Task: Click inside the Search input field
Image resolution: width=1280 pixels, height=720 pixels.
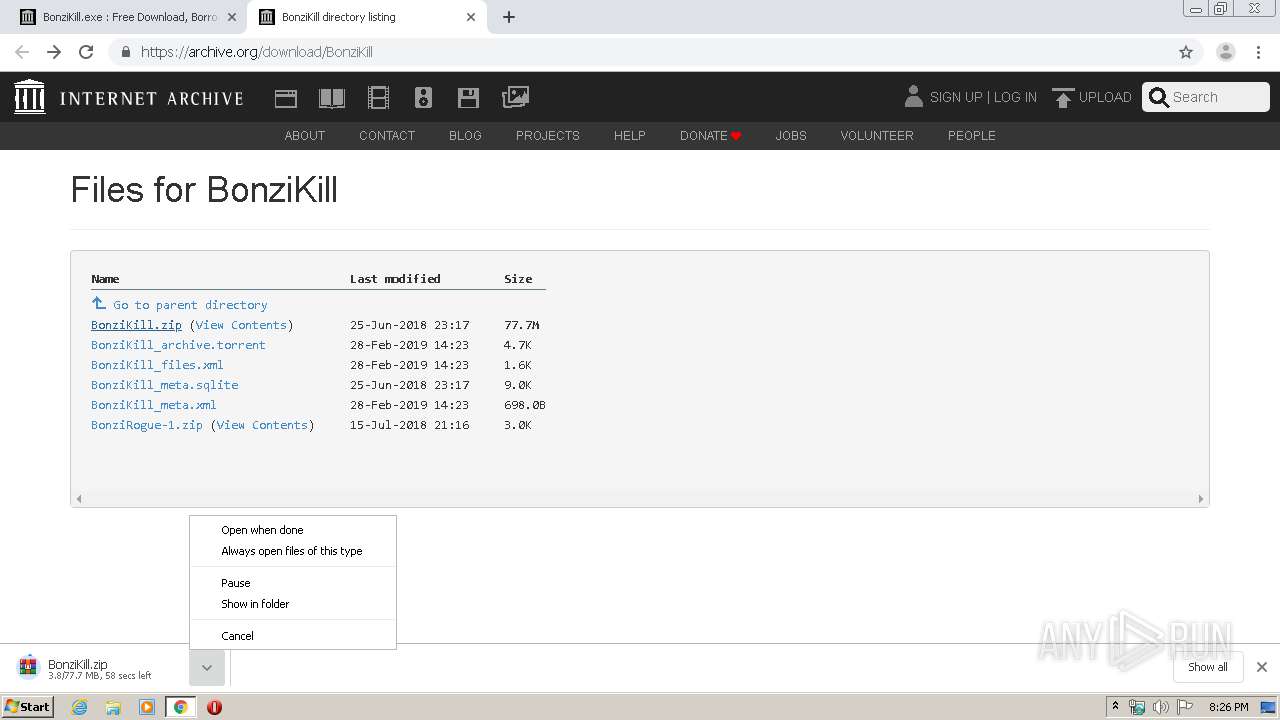Action: pyautogui.click(x=1218, y=97)
